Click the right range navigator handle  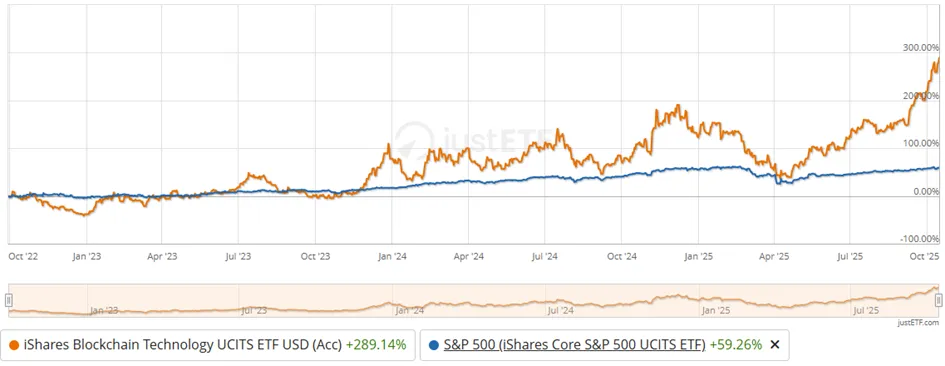938,300
